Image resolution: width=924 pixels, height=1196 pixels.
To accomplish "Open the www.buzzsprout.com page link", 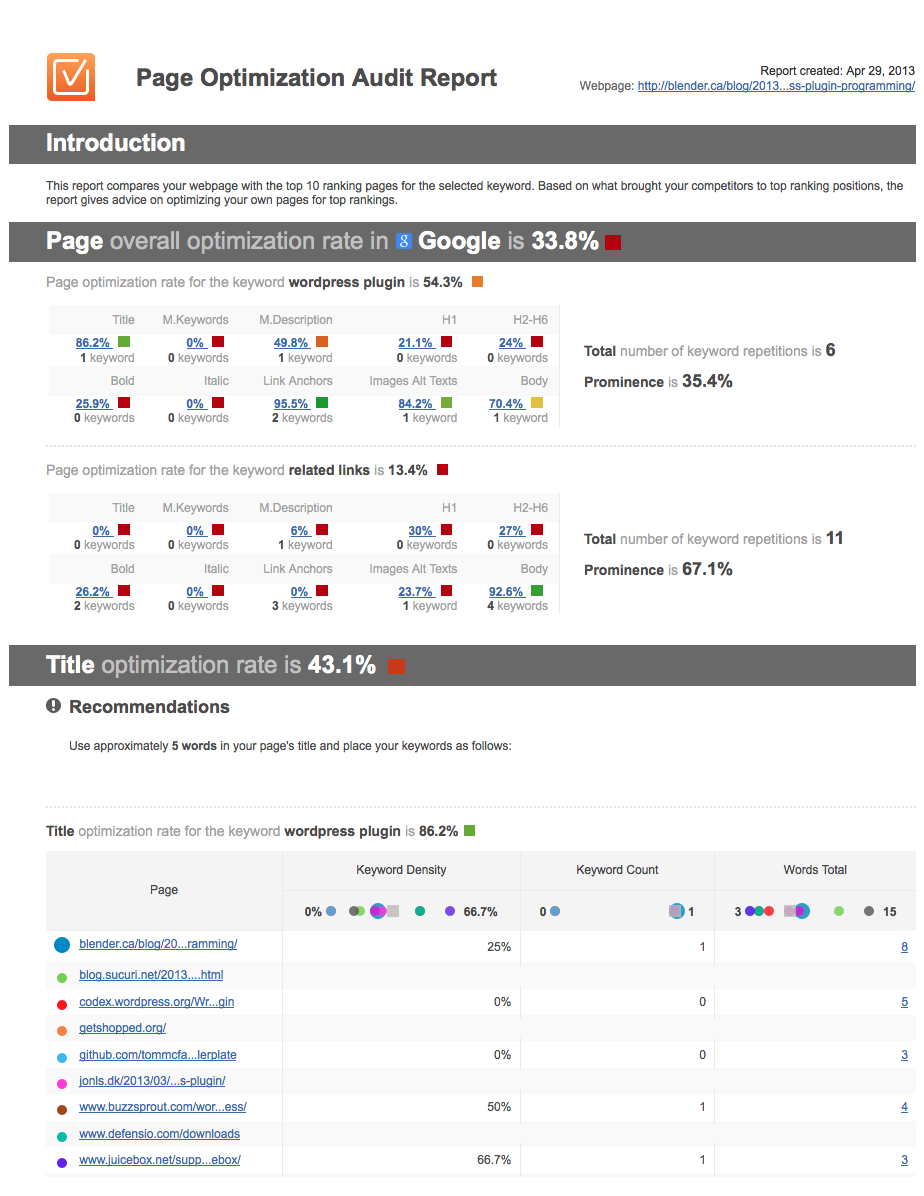I will pyautogui.click(x=163, y=1107).
